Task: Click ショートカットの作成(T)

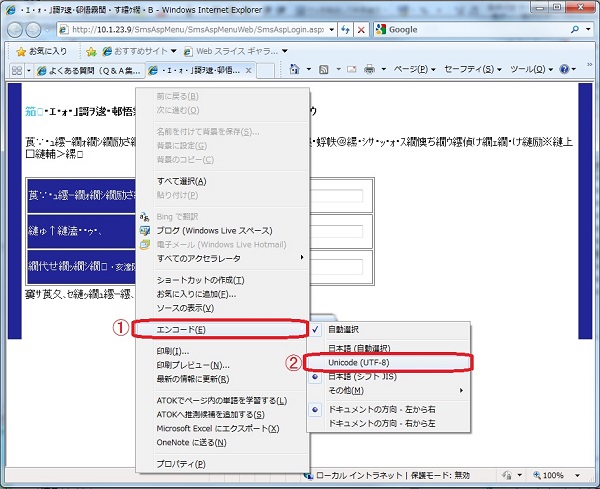Action: point(222,280)
